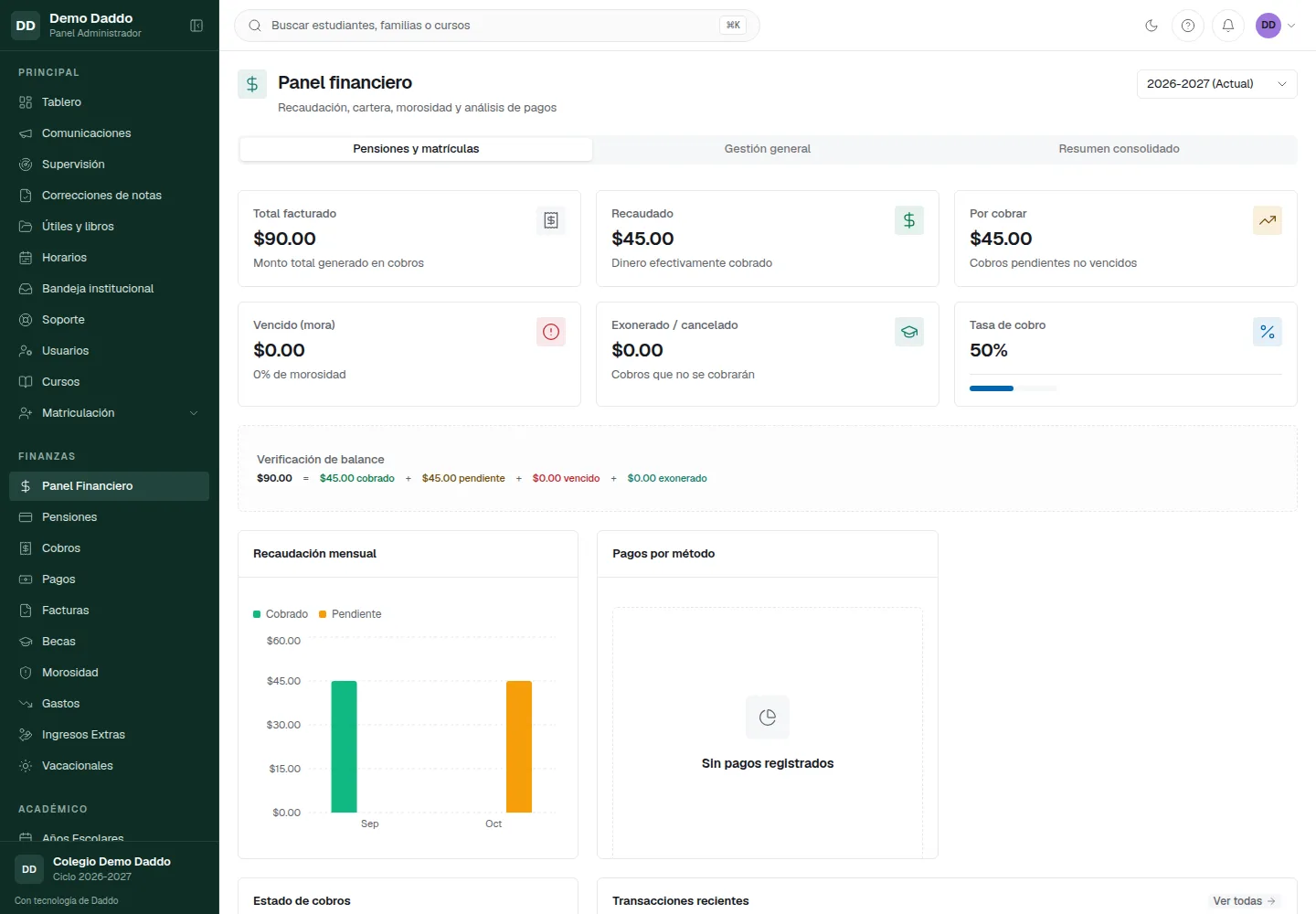Open Facturas page
The width and height of the screenshot is (1316, 914).
(x=110, y=611)
